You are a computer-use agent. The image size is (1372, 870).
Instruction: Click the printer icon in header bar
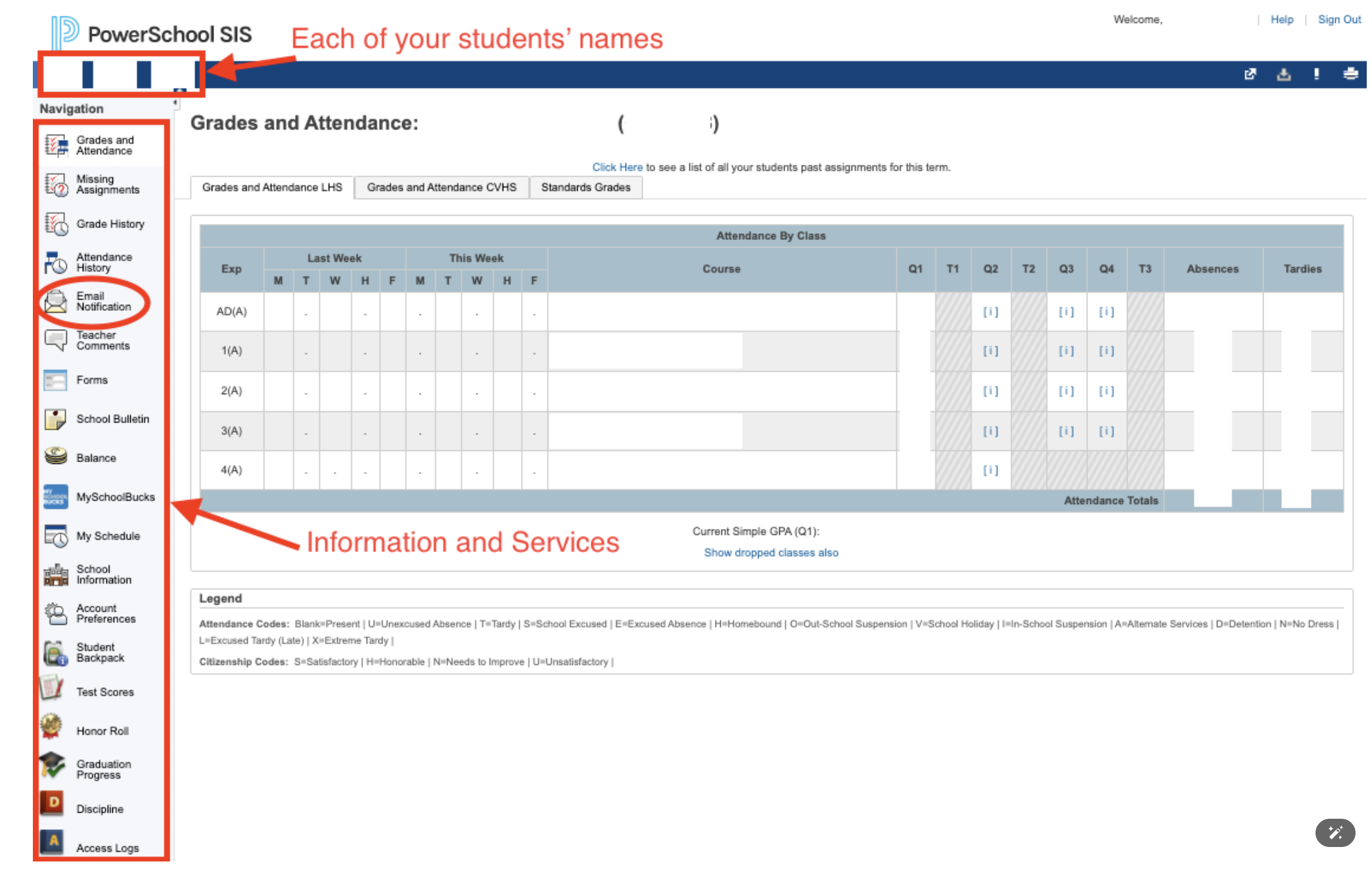tap(1350, 74)
